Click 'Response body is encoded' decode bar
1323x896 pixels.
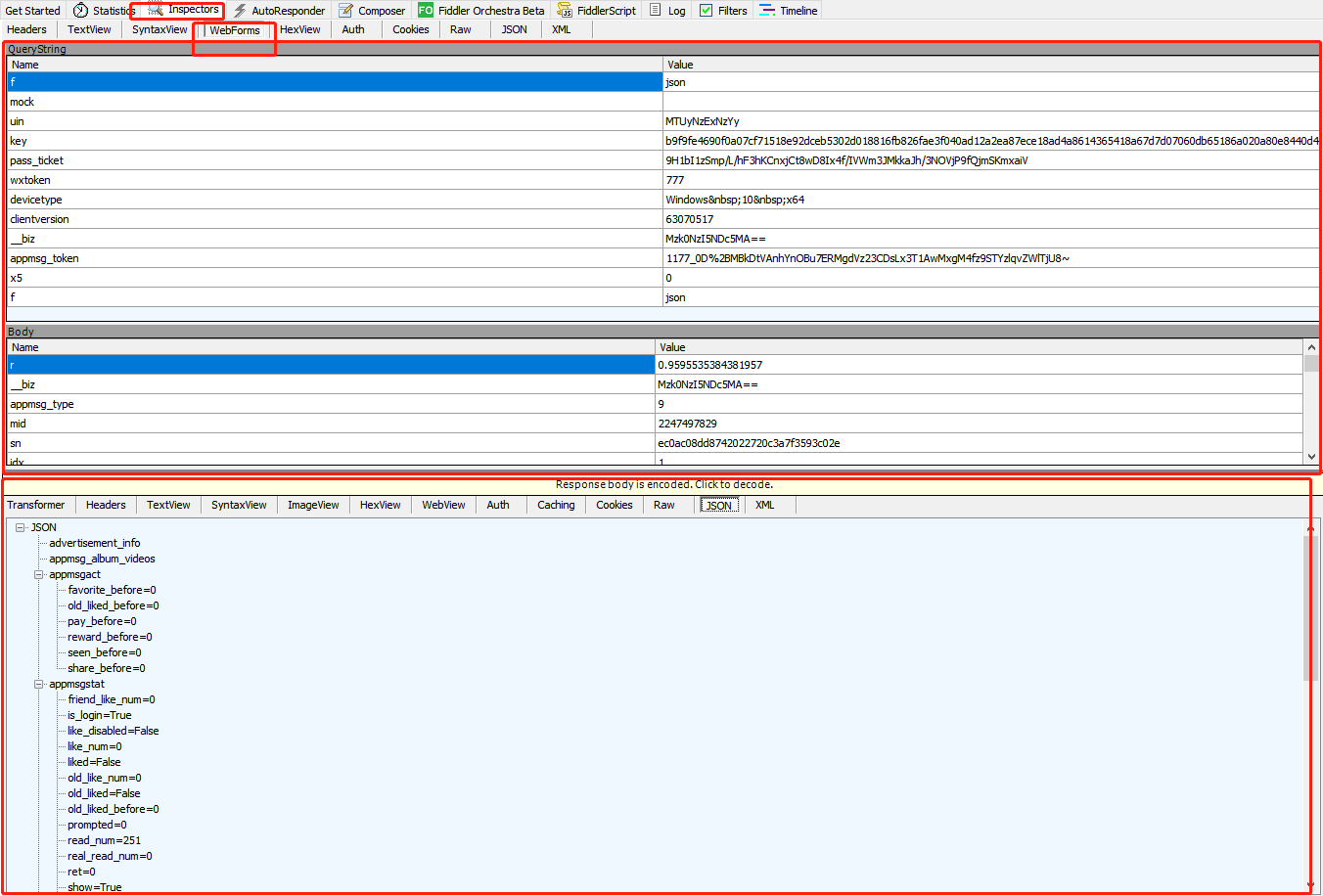tap(664, 484)
